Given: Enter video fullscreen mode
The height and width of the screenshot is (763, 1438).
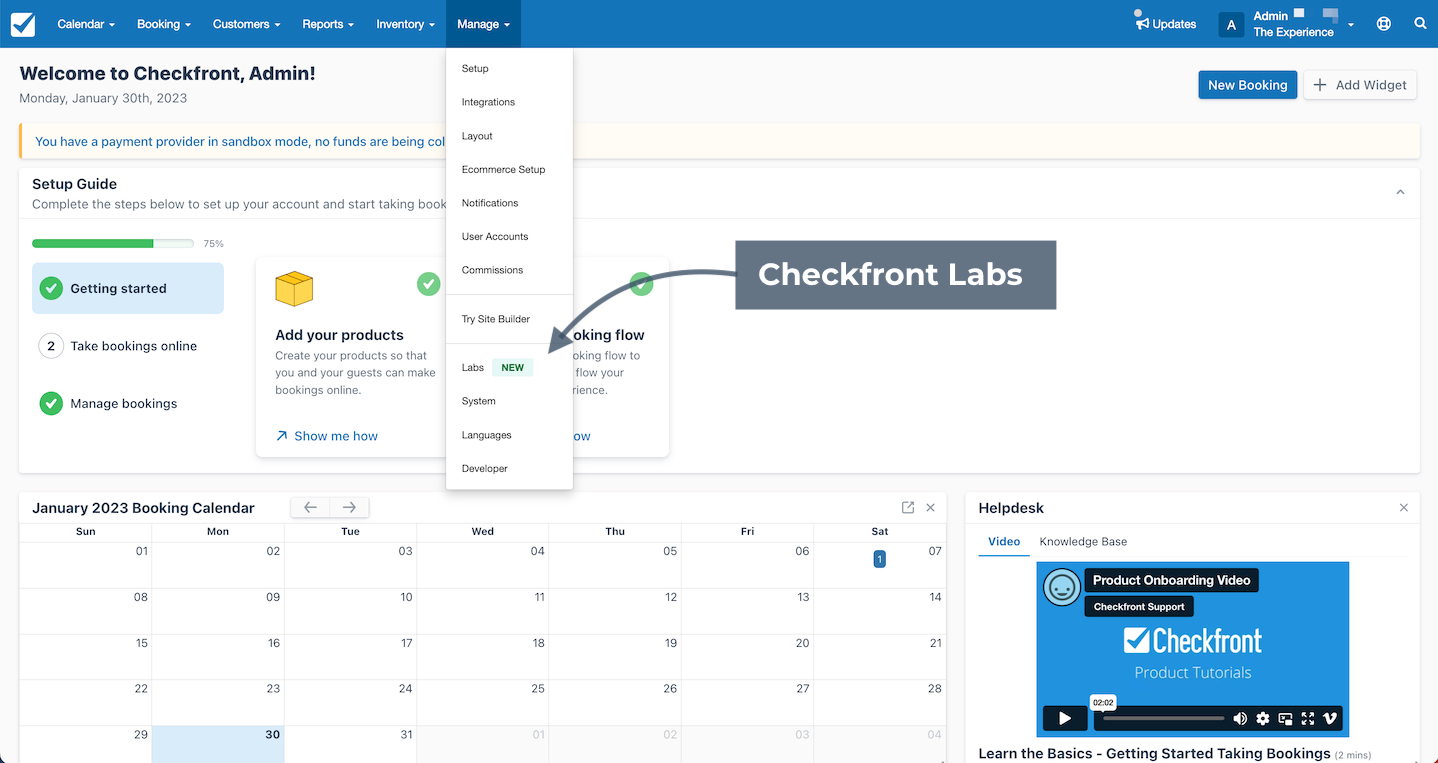Looking at the screenshot, I should pos(1308,718).
